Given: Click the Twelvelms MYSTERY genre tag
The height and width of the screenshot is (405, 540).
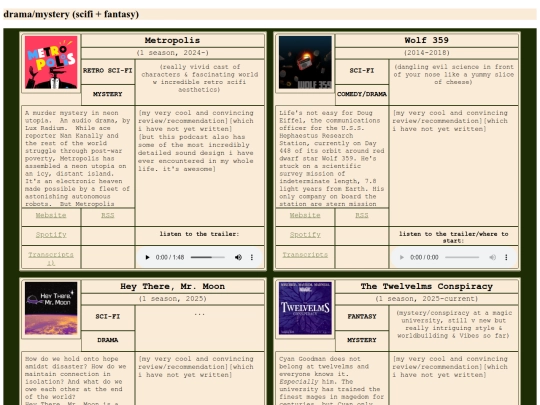Looking at the screenshot, I should click(x=362, y=340).
